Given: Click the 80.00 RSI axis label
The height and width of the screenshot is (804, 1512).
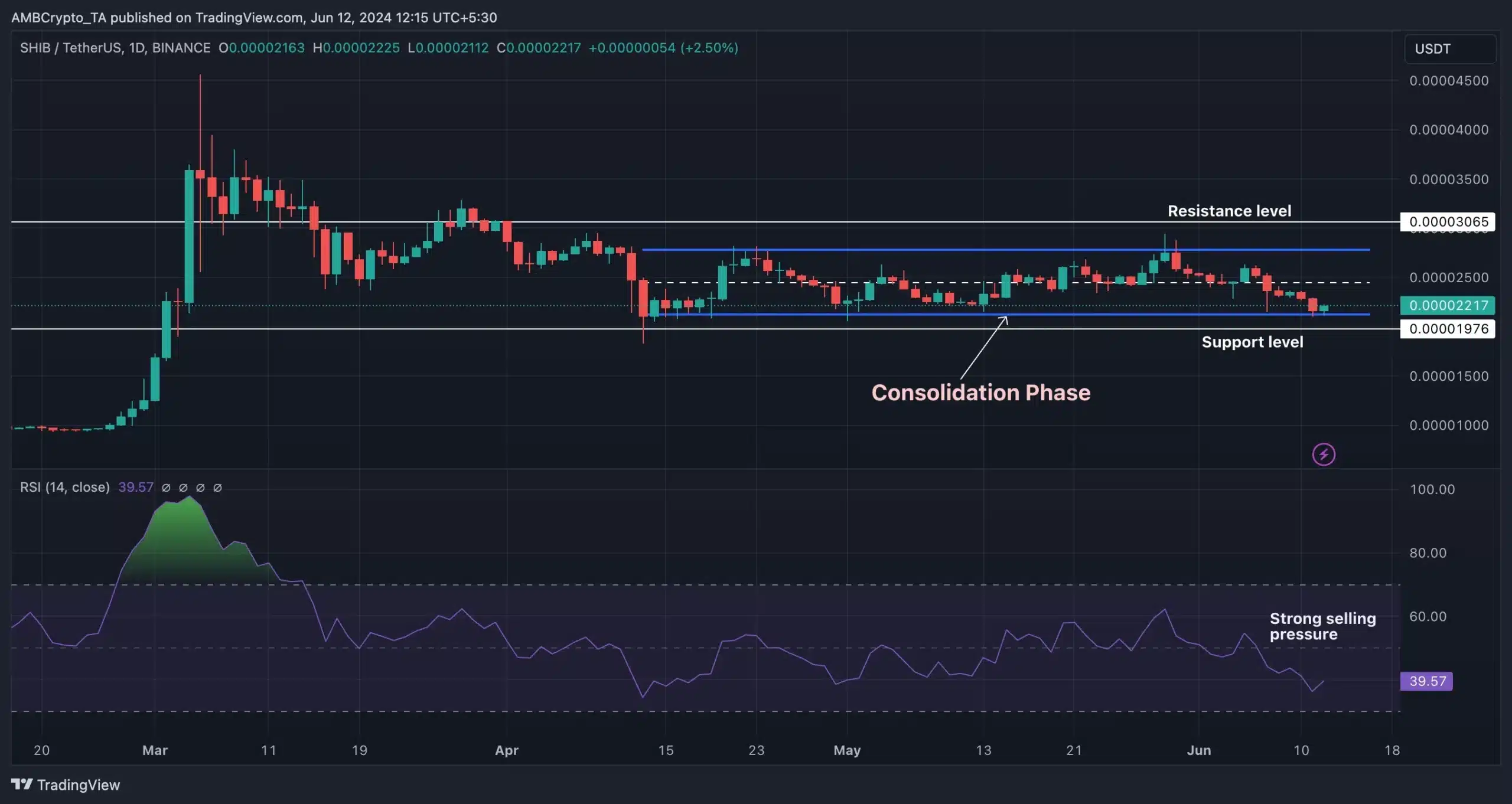Looking at the screenshot, I should [1428, 553].
